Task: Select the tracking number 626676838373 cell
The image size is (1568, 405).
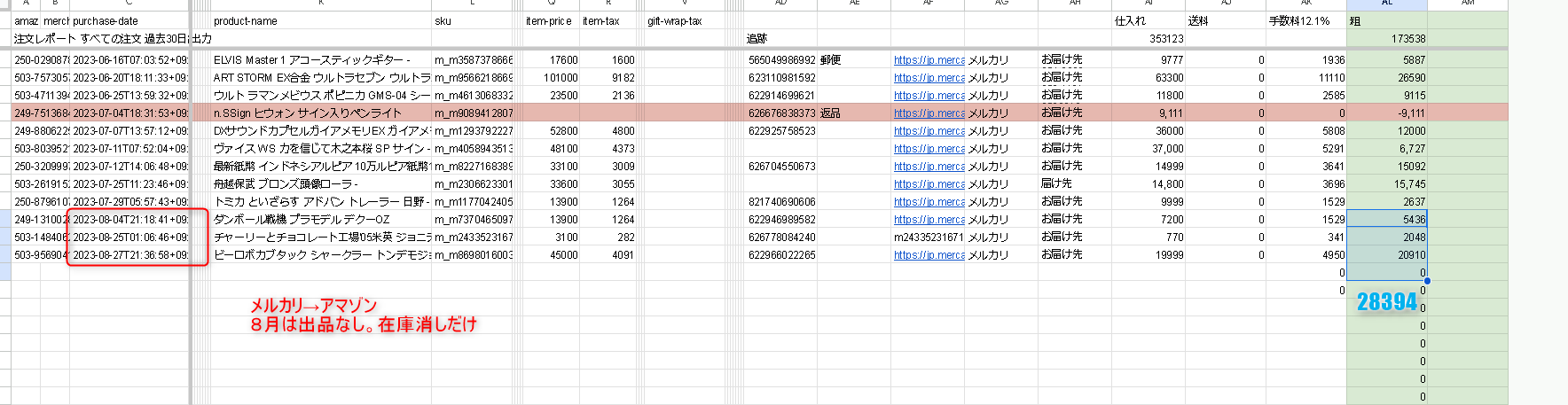Action: [780, 113]
